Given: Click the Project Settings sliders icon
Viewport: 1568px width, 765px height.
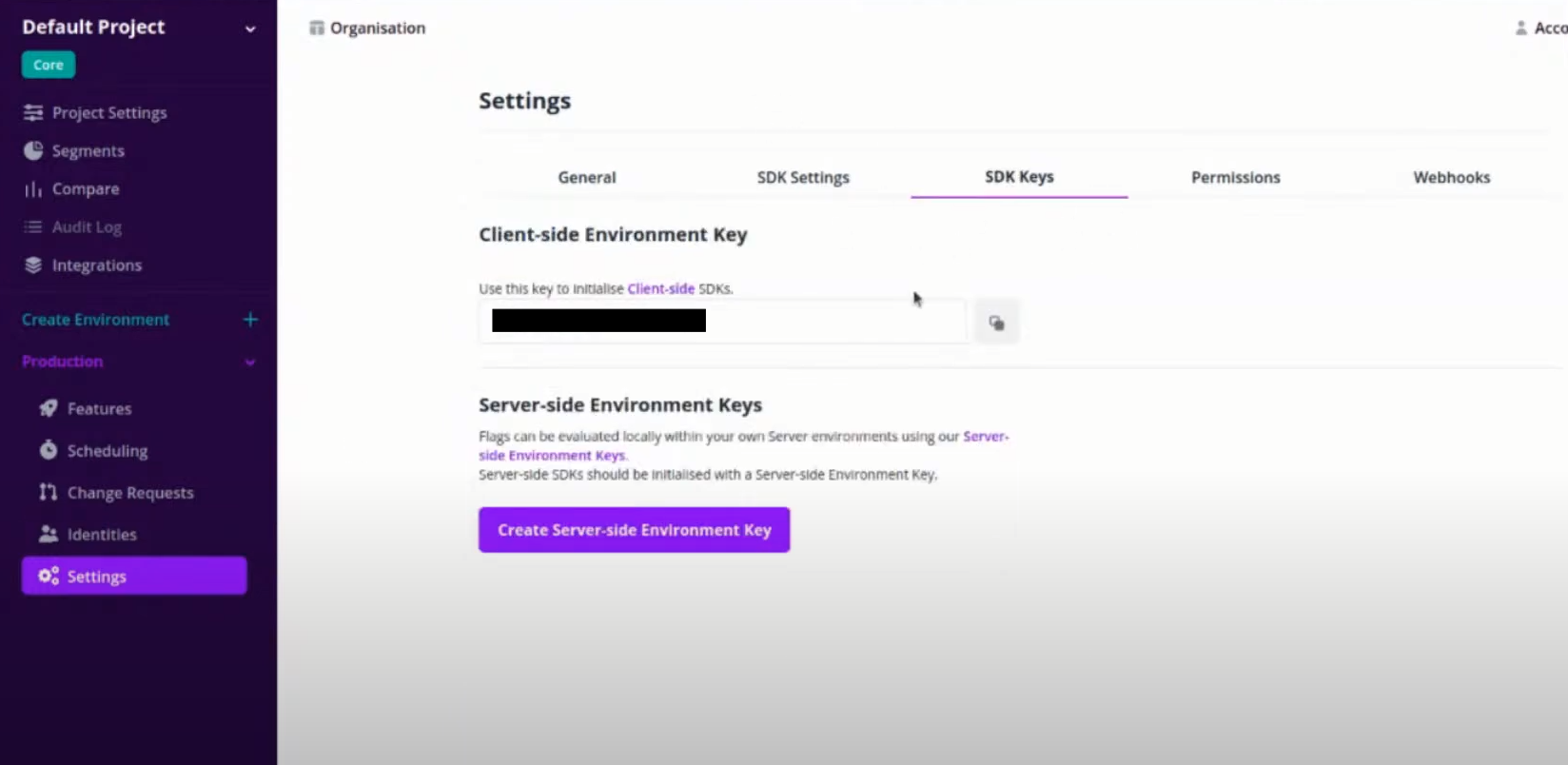Looking at the screenshot, I should tap(33, 112).
